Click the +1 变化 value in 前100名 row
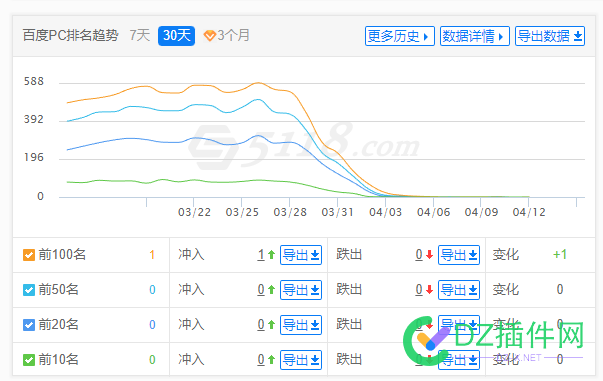The width and height of the screenshot is (603, 381). [560, 255]
